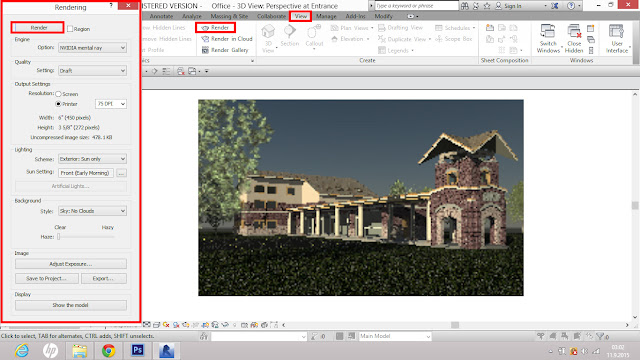Click the Show the model button
This screenshot has height=360, width=640.
[71, 305]
